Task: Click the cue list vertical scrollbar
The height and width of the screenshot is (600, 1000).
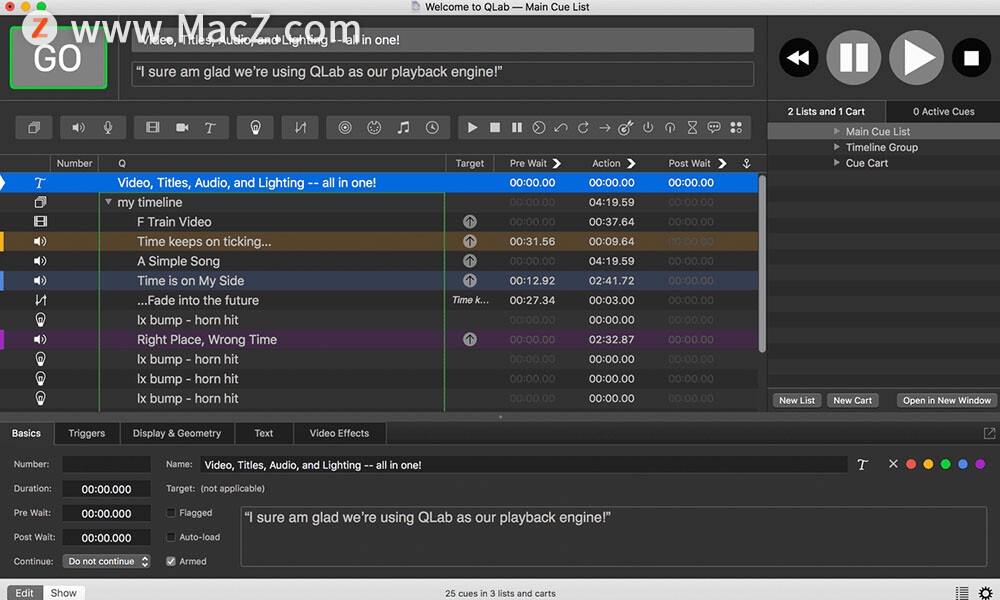Action: pyautogui.click(x=761, y=263)
